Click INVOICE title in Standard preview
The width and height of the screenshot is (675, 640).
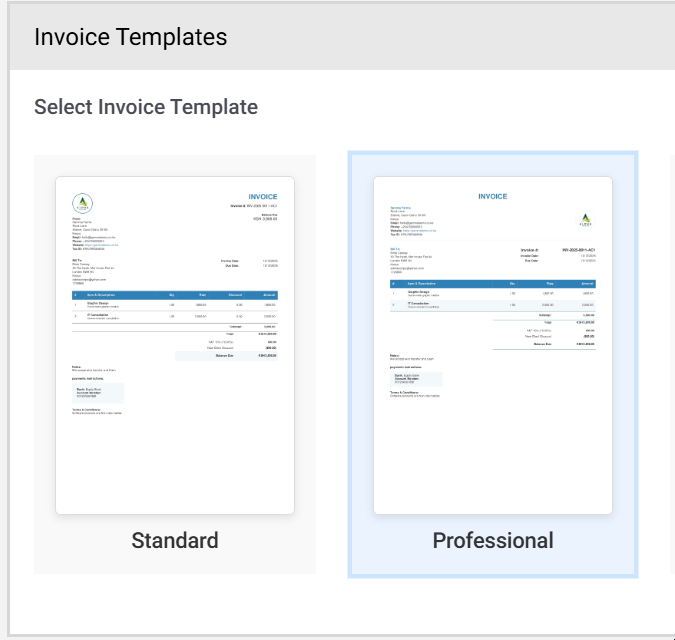263,197
